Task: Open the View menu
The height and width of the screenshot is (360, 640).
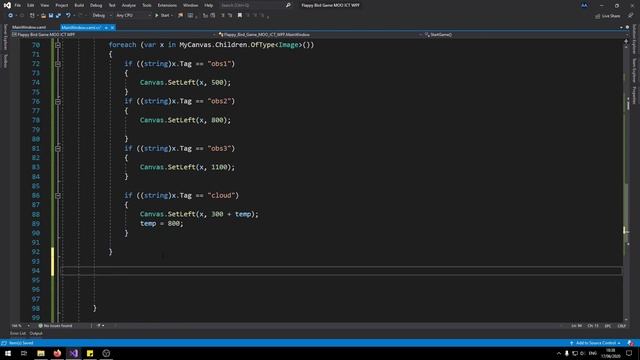Action: tap(44, 5)
